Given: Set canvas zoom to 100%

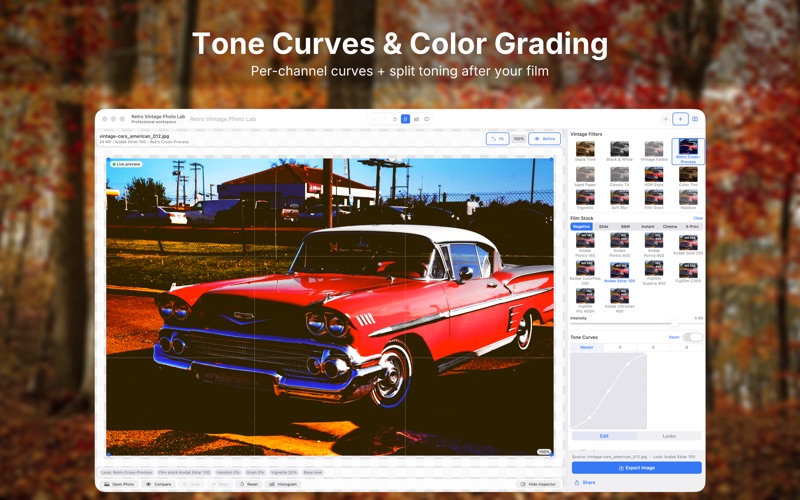Looking at the screenshot, I should 519,139.
